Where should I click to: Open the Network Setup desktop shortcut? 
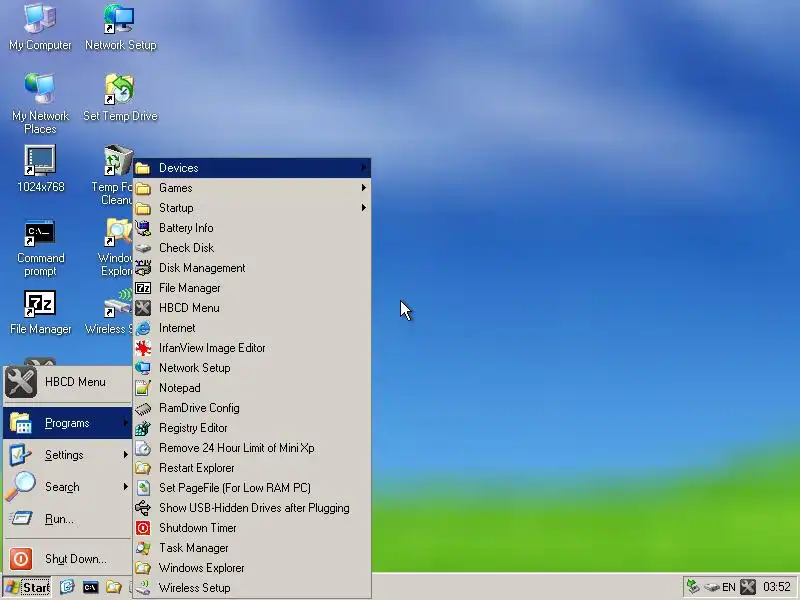[x=120, y=27]
